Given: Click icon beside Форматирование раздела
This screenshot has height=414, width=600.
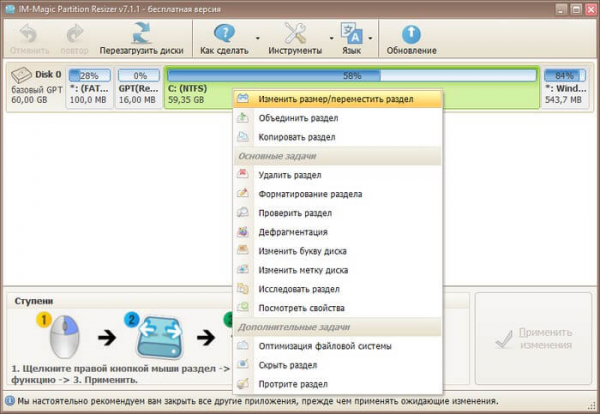Looking at the screenshot, I should point(243,193).
